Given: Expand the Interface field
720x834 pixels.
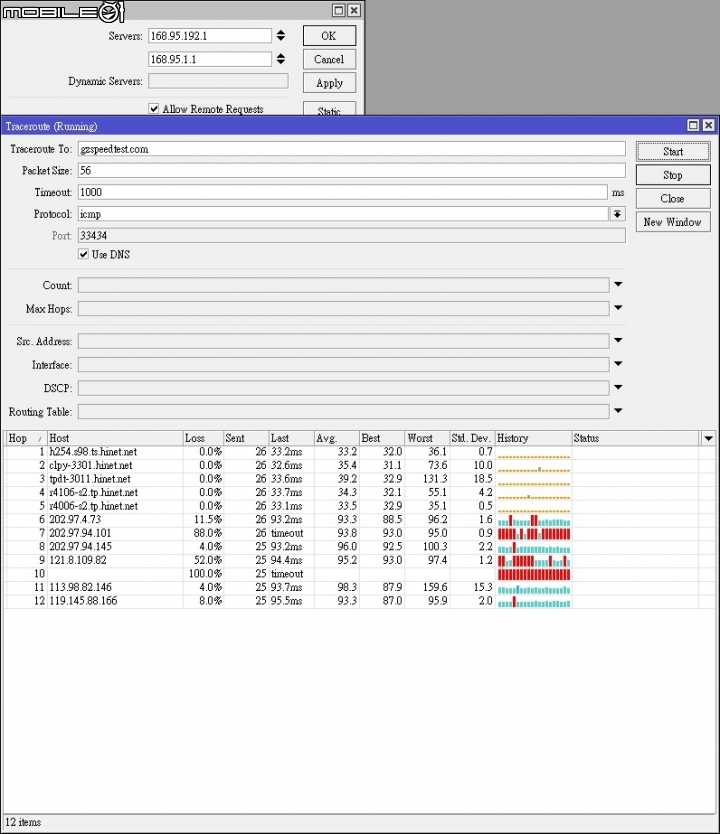Looking at the screenshot, I should 618,364.
